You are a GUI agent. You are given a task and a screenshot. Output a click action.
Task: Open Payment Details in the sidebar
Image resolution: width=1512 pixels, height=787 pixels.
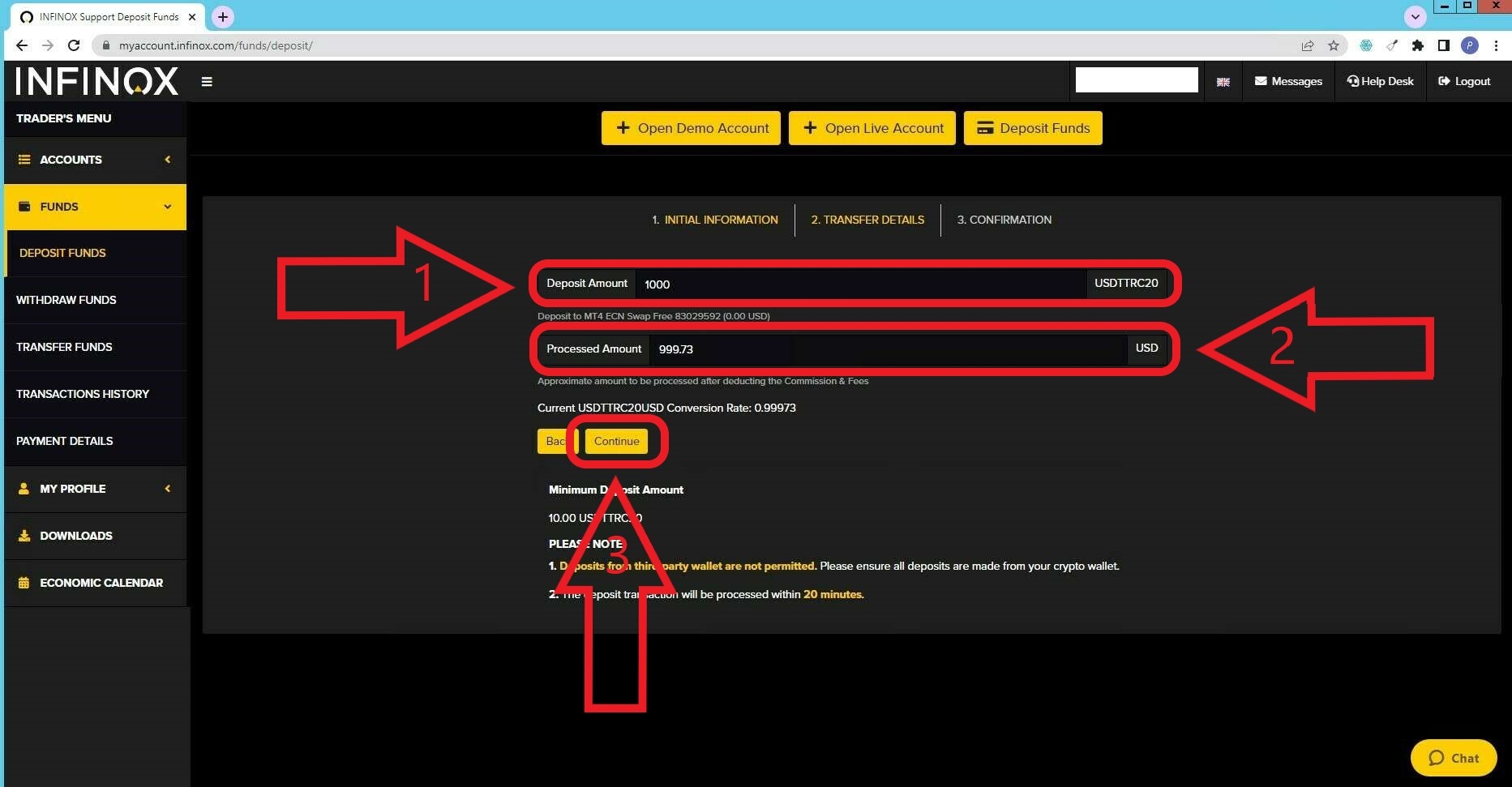pos(95,441)
